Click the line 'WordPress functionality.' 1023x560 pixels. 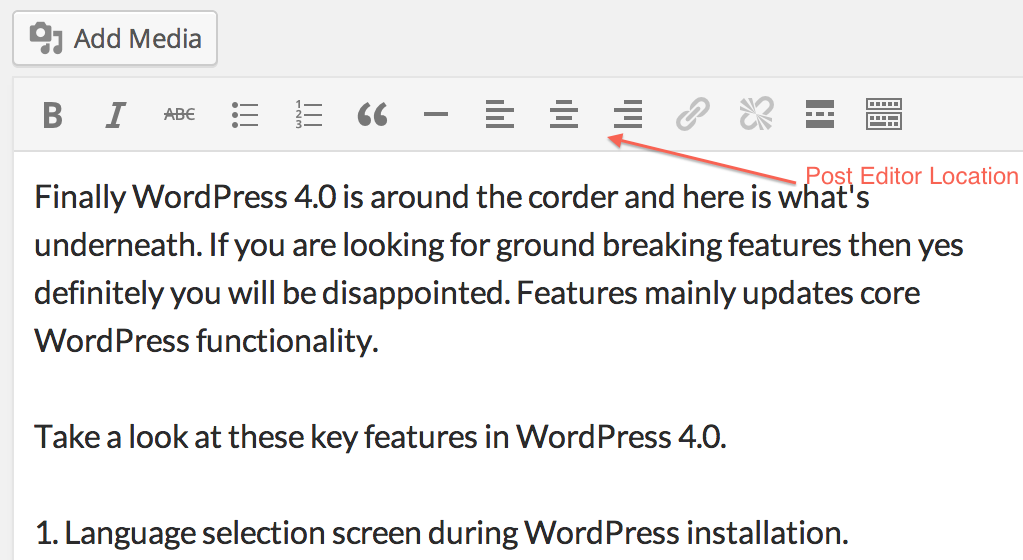[x=206, y=341]
